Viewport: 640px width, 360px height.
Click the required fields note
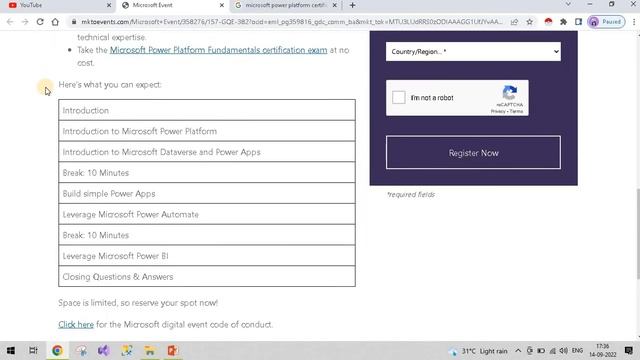point(411,195)
